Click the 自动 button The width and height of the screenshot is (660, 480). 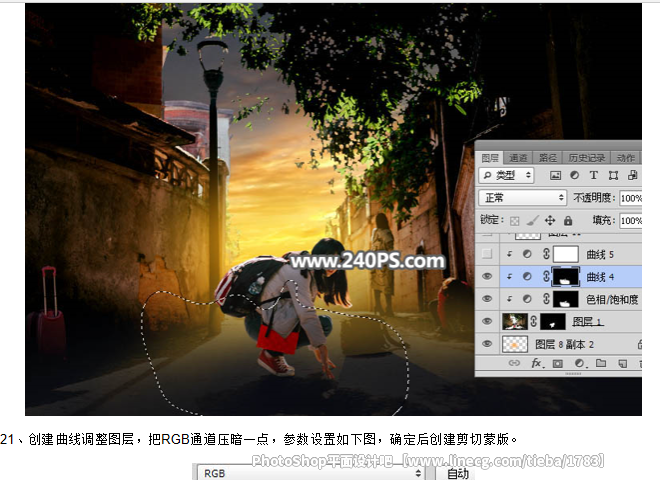[457, 473]
